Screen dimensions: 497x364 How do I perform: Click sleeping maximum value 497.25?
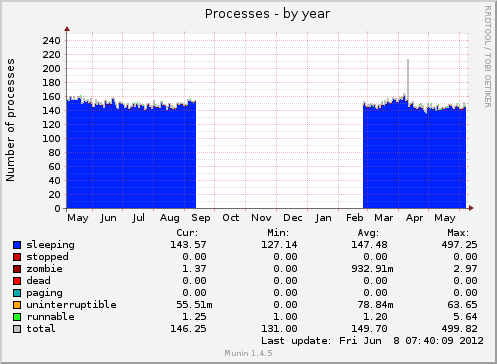point(459,245)
